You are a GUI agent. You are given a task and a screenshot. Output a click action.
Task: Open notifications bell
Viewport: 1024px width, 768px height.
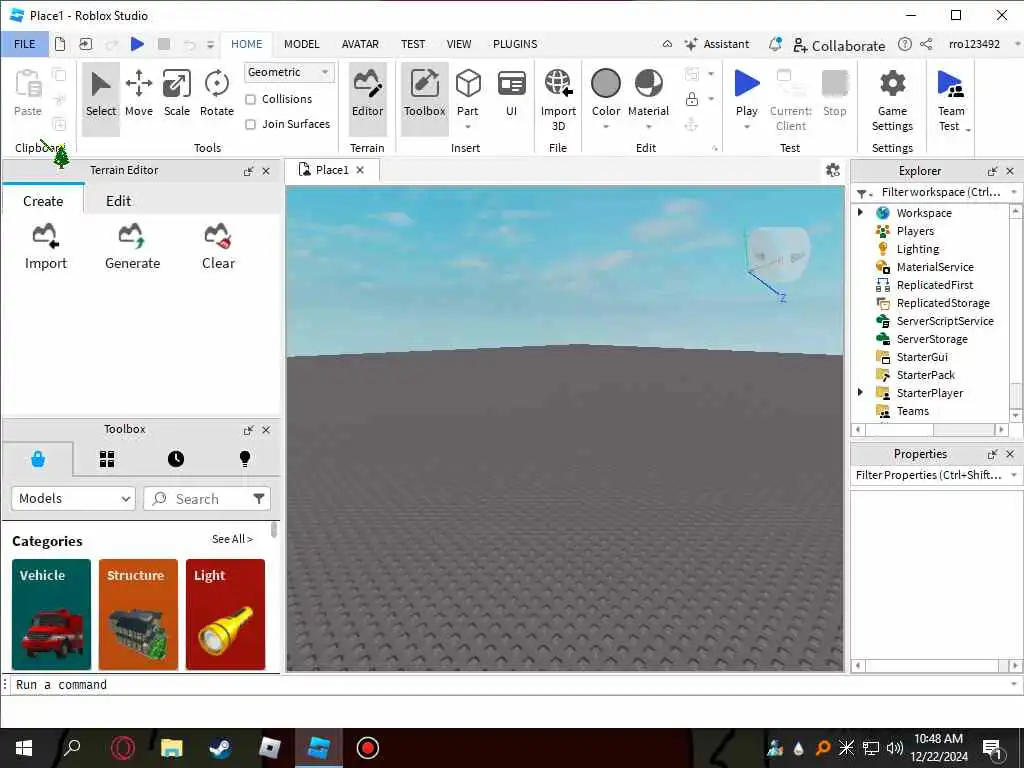click(775, 44)
